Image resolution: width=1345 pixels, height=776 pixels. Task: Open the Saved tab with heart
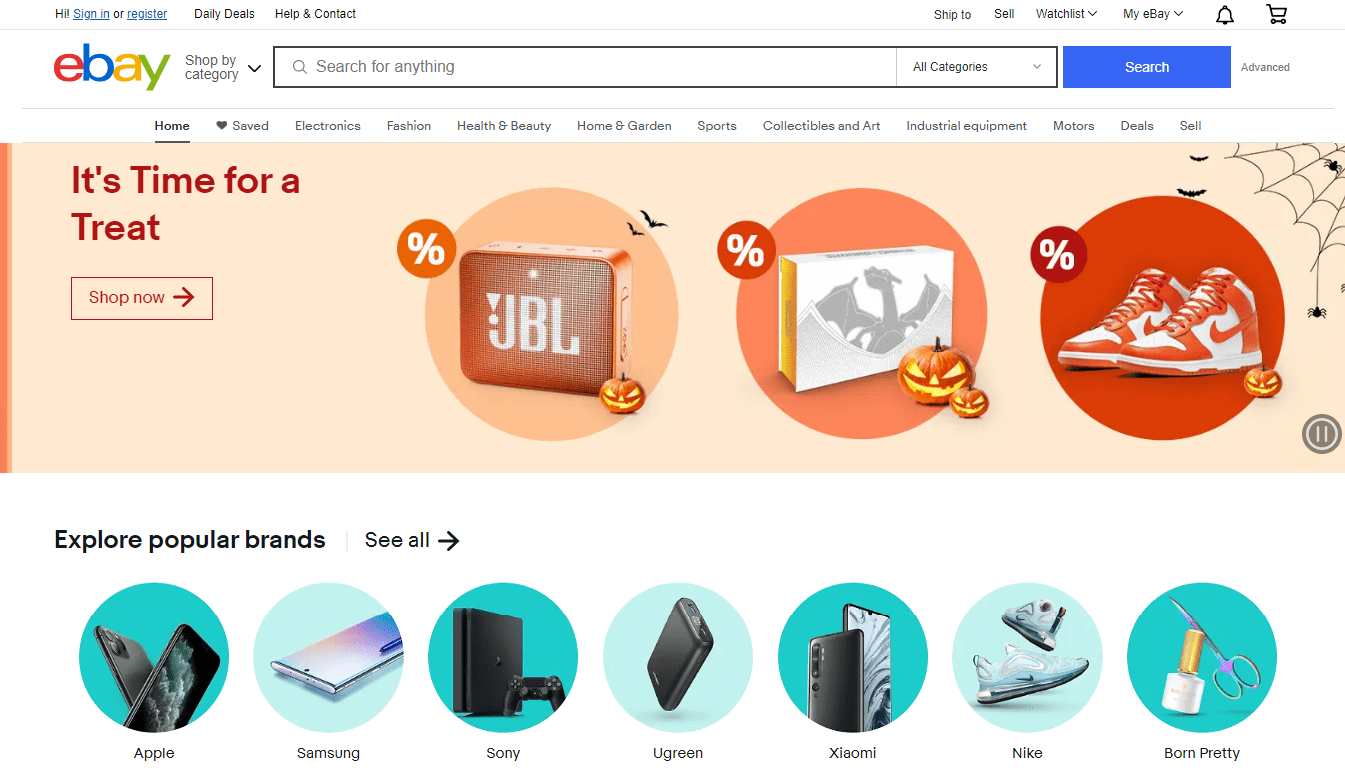pos(242,126)
